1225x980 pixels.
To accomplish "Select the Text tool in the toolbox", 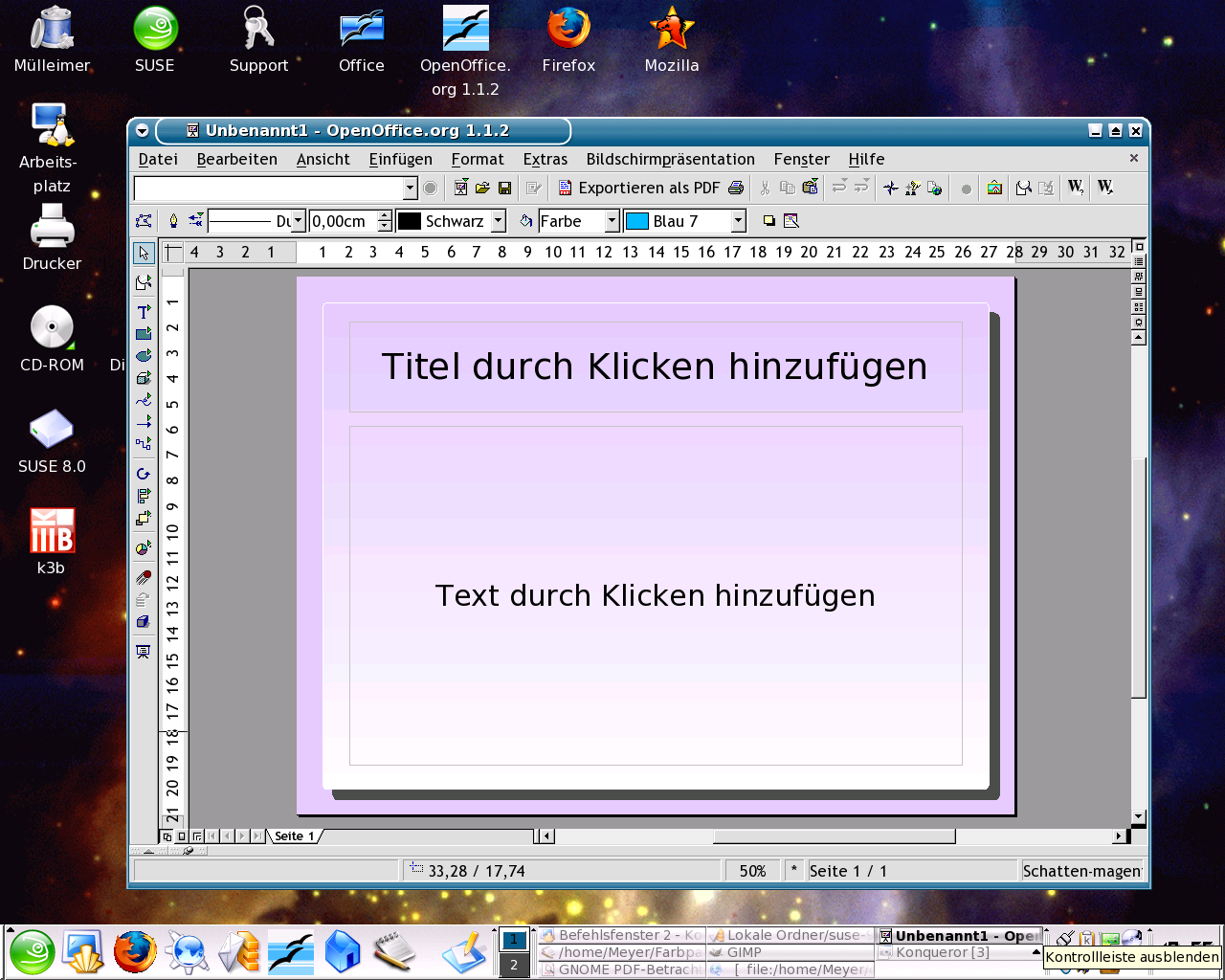I will coord(144,312).
